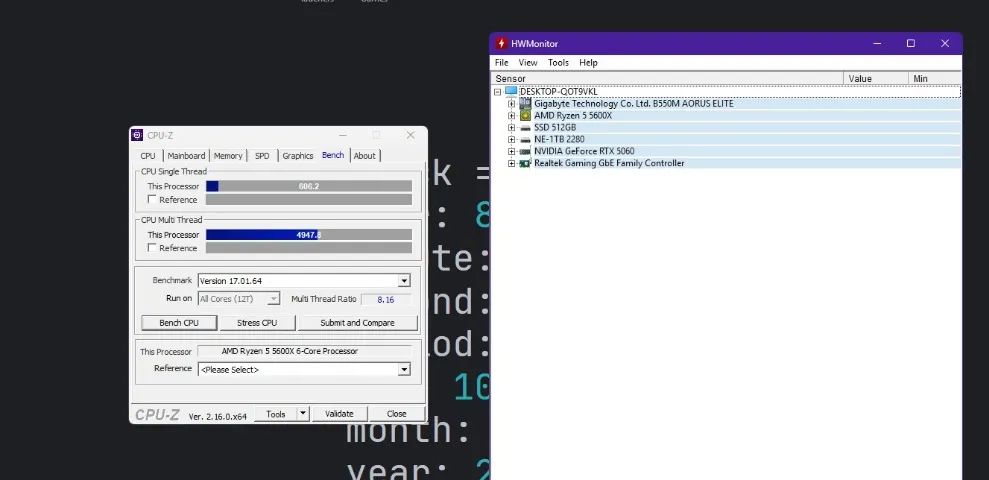Viewport: 989px width, 480px height.
Task: Minimize the HWMonitor window
Action: pyautogui.click(x=877, y=44)
